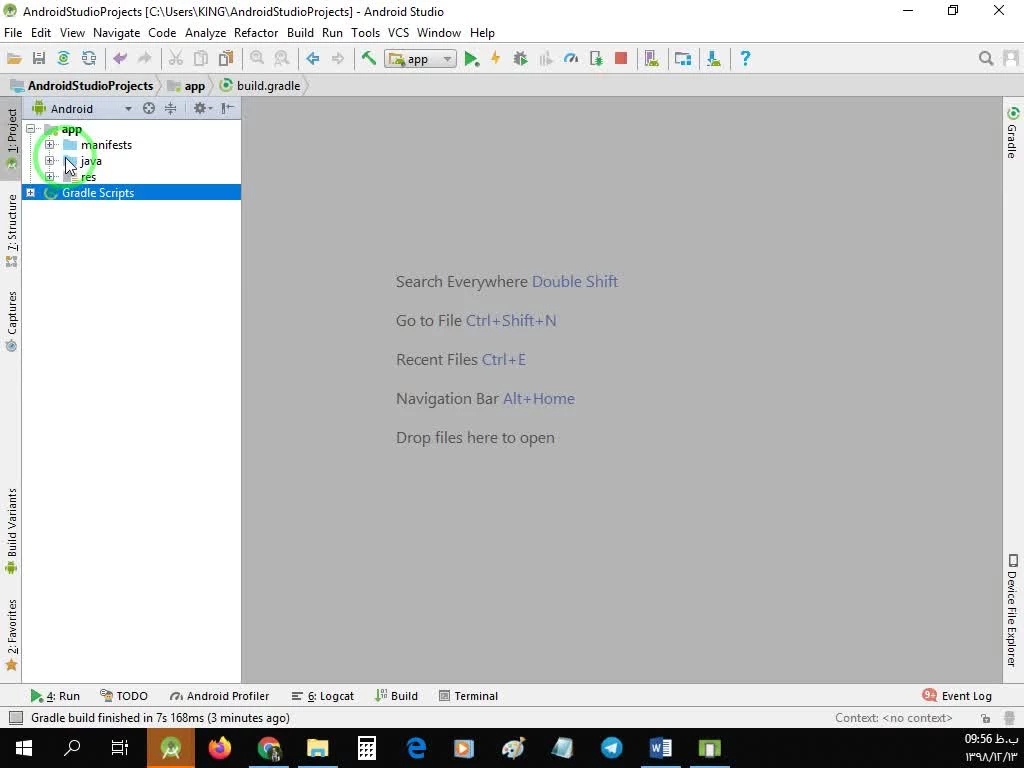The width and height of the screenshot is (1024, 768).
Task: Collapse the app tree node
Action: 31,129
